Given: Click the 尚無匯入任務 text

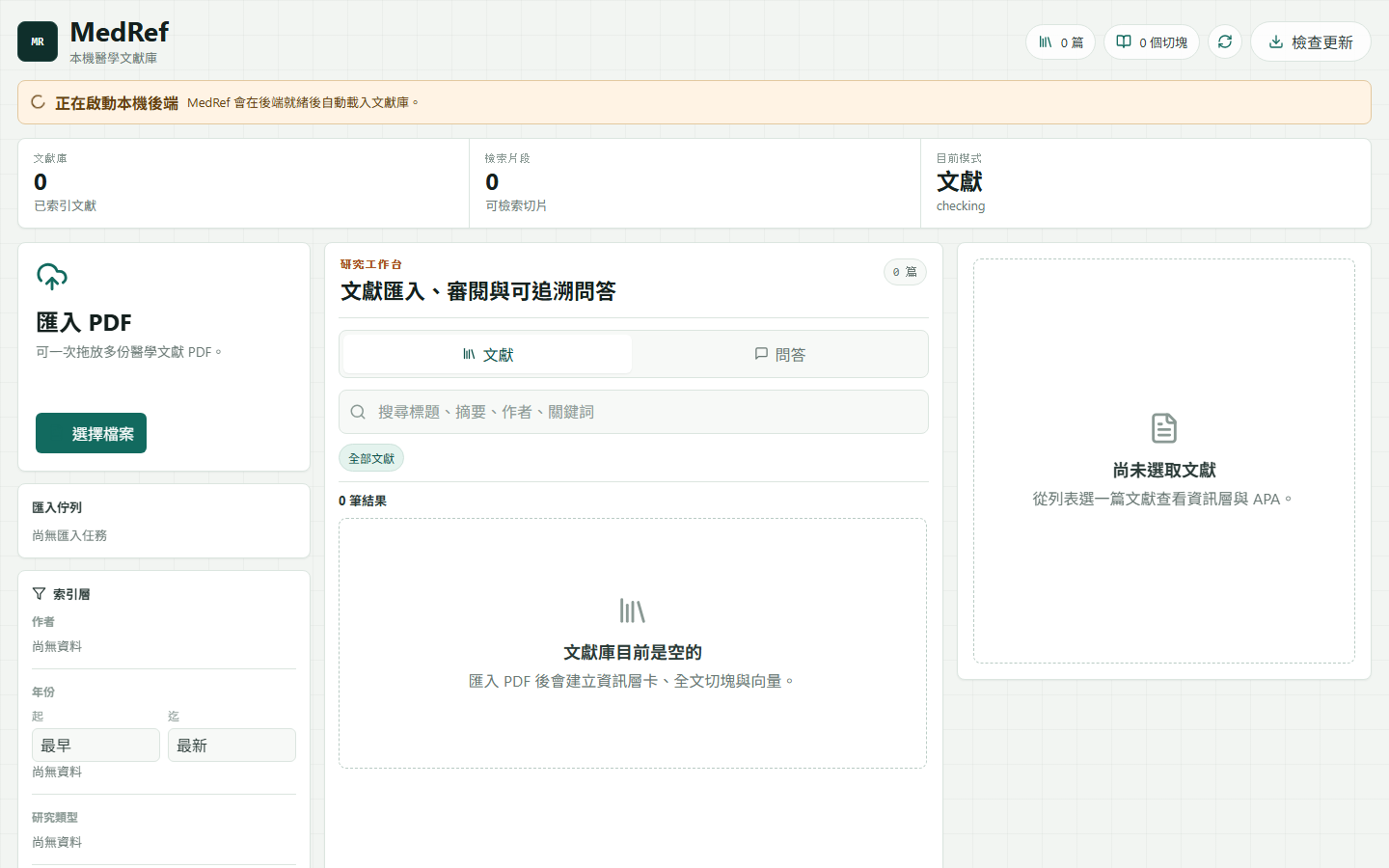Looking at the screenshot, I should pos(69,535).
